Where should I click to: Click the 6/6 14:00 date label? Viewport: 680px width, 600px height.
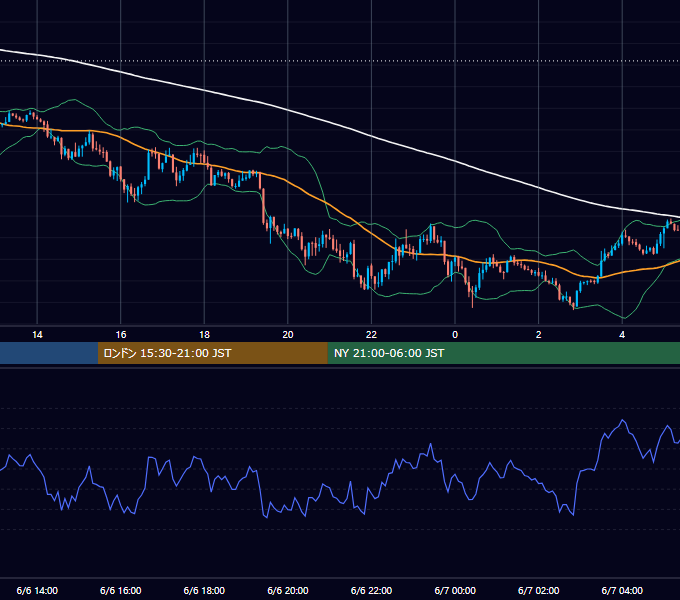point(37,590)
